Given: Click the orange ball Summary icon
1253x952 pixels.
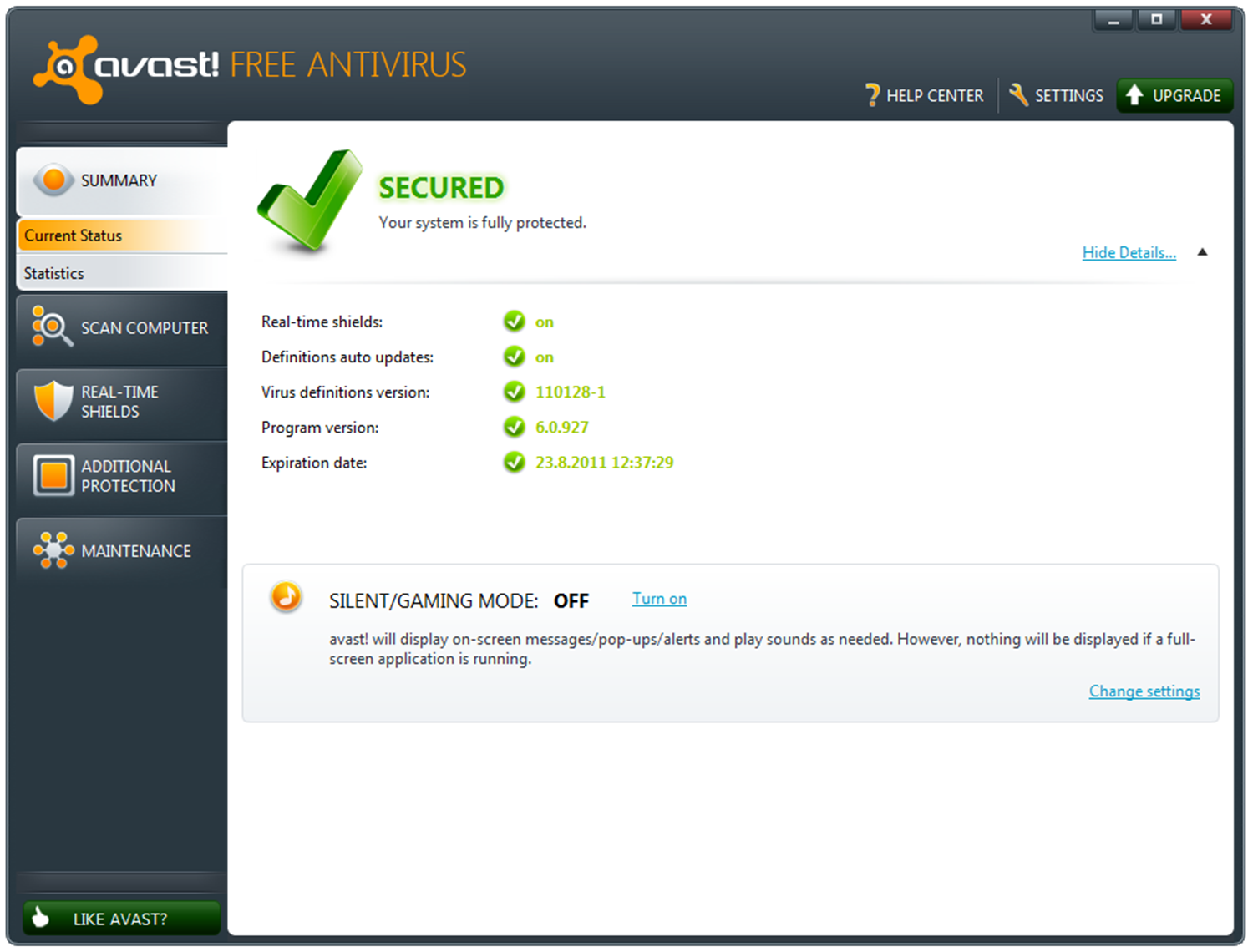Looking at the screenshot, I should point(53,180).
